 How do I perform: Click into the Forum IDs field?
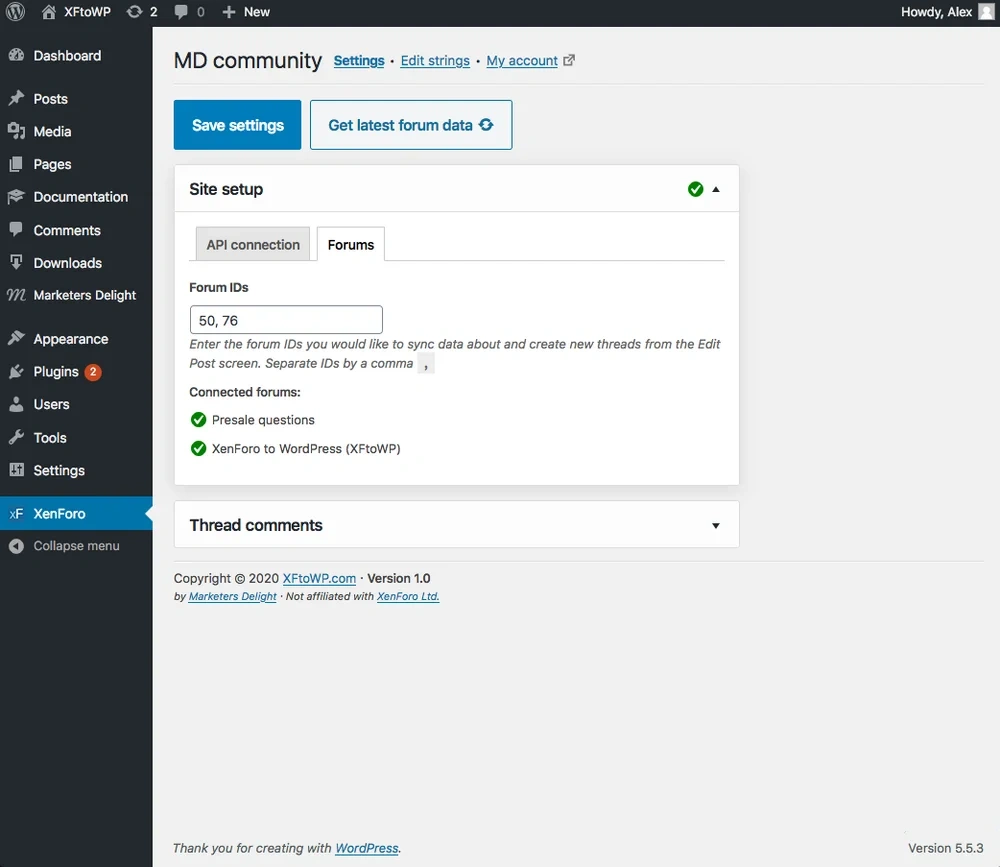286,320
